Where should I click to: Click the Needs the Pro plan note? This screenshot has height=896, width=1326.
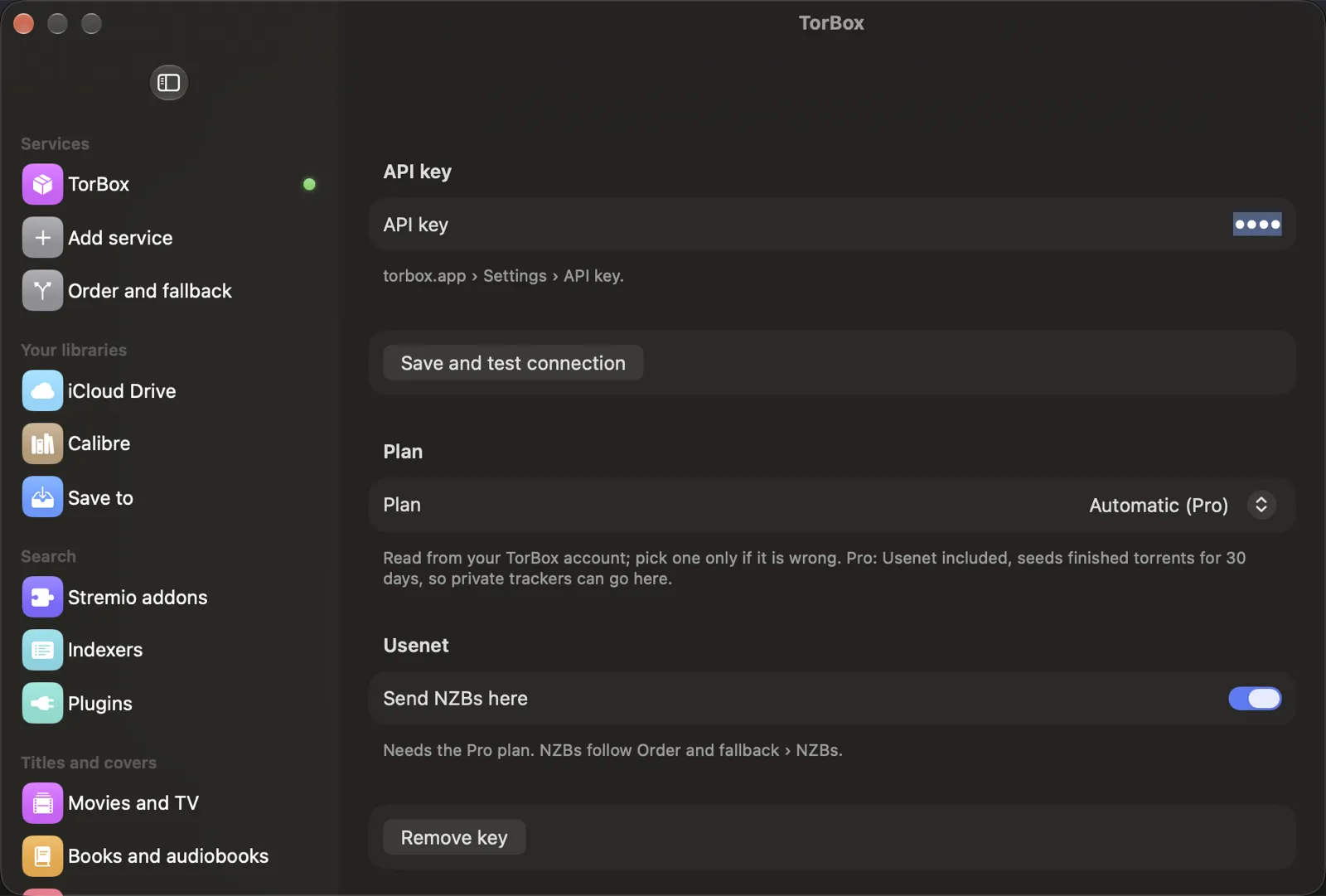[612, 750]
